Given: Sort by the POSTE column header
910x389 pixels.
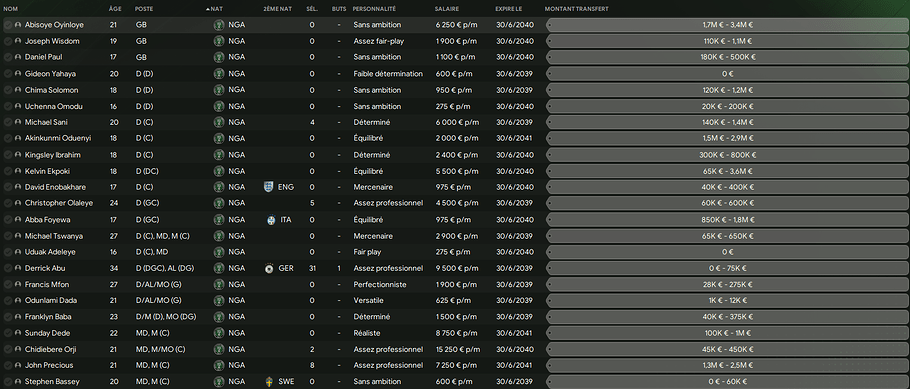Looking at the screenshot, I should coord(144,9).
